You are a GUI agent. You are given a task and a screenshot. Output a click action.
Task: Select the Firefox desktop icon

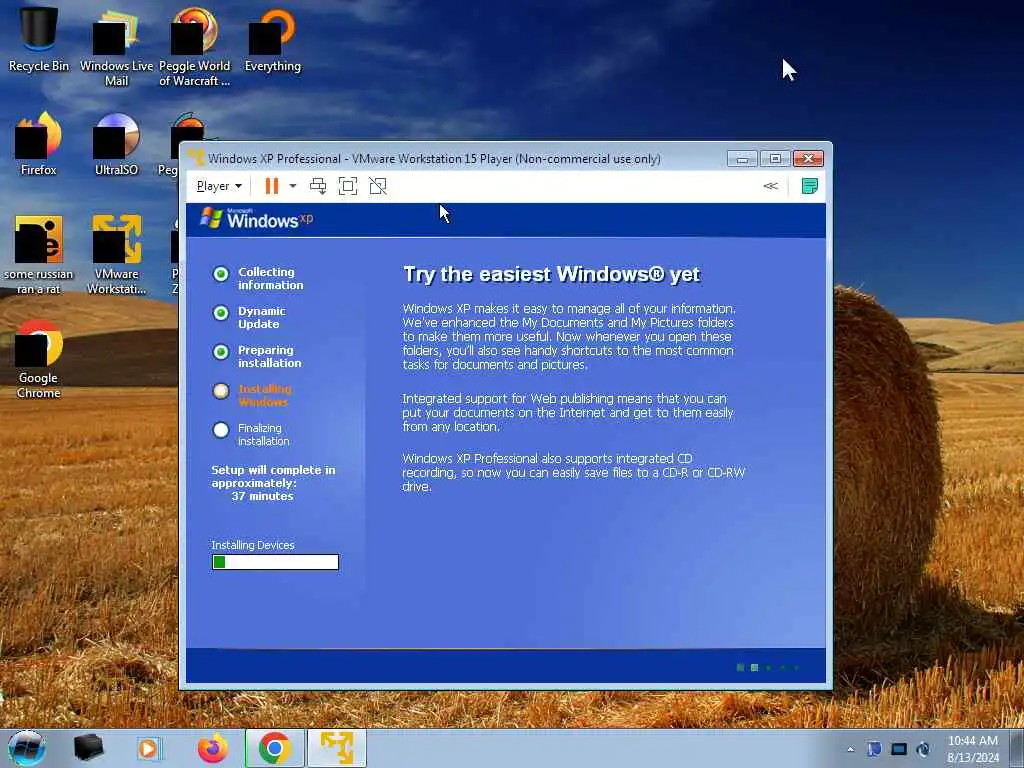(x=38, y=144)
